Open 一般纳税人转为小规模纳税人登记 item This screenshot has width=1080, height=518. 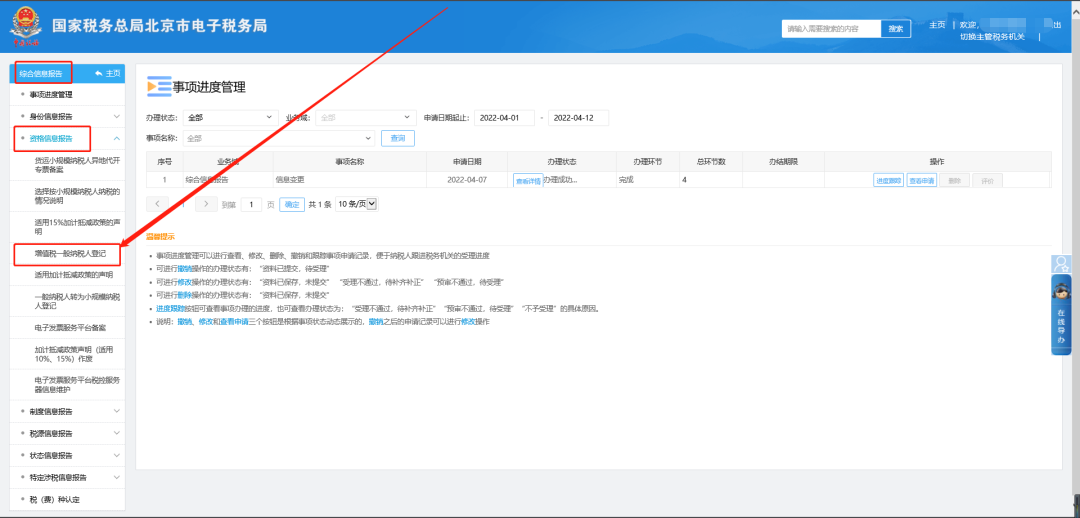[77, 301]
